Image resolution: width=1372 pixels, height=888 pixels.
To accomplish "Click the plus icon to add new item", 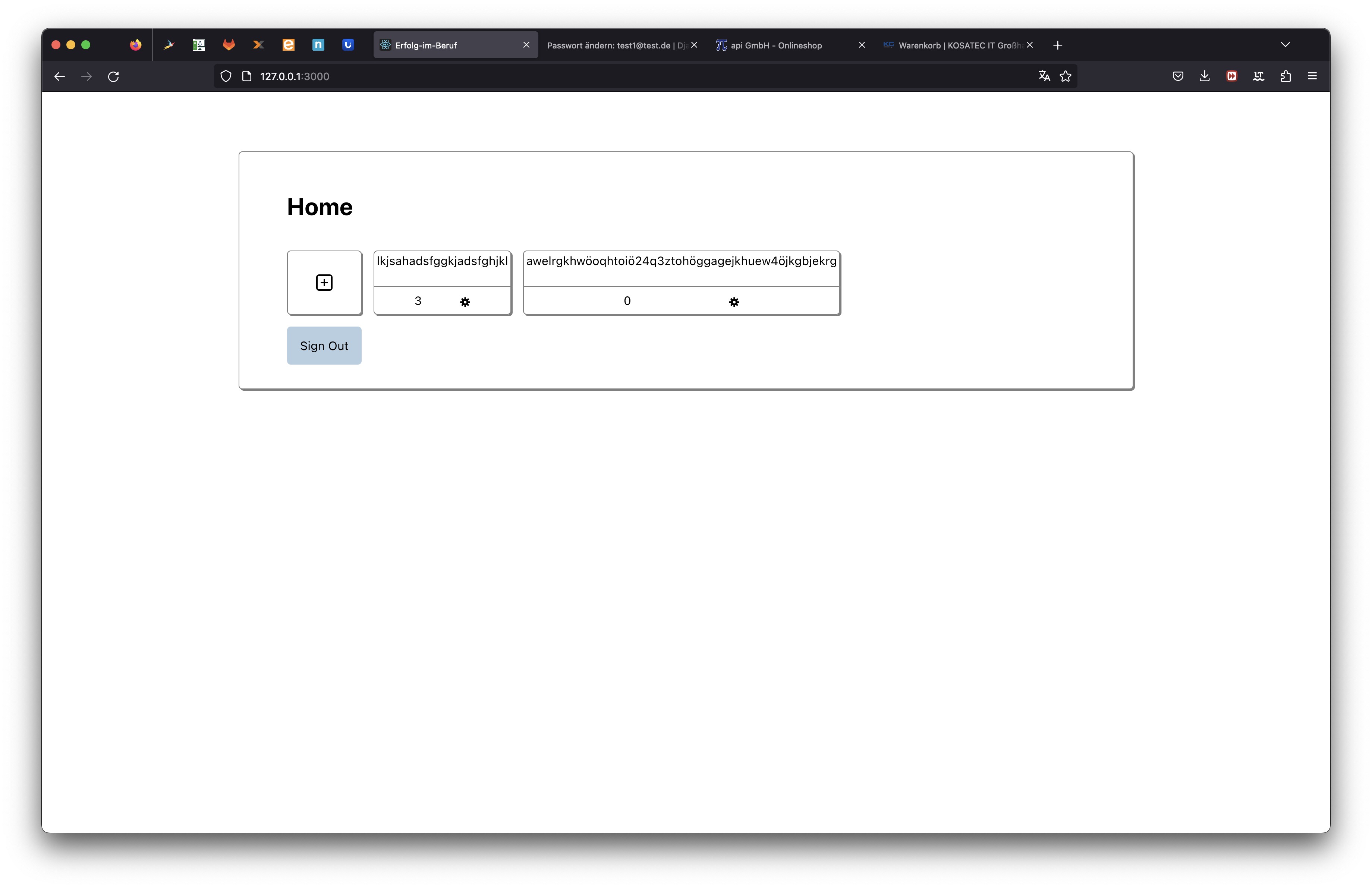I will pyautogui.click(x=324, y=282).
